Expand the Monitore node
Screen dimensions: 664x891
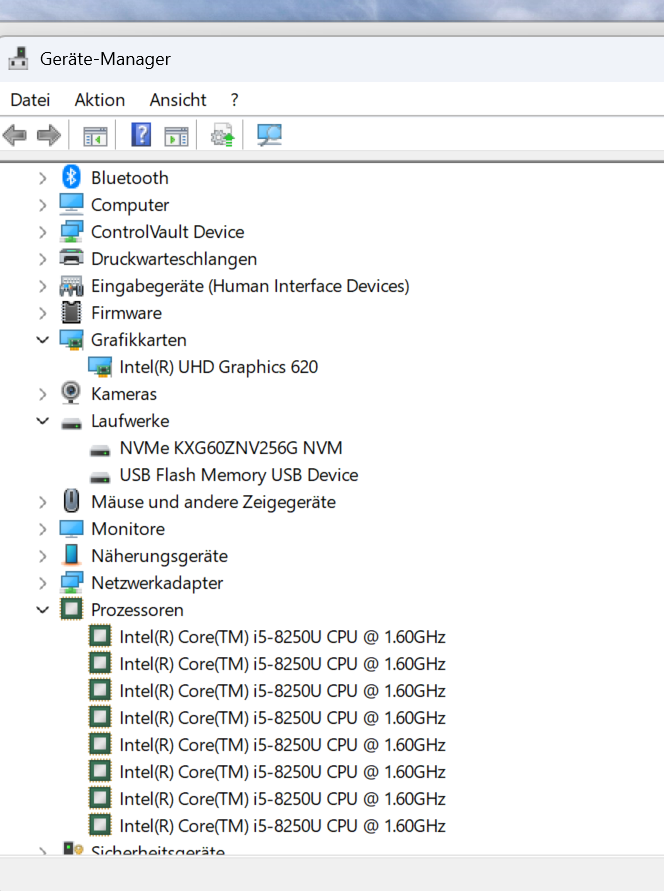tap(43, 529)
